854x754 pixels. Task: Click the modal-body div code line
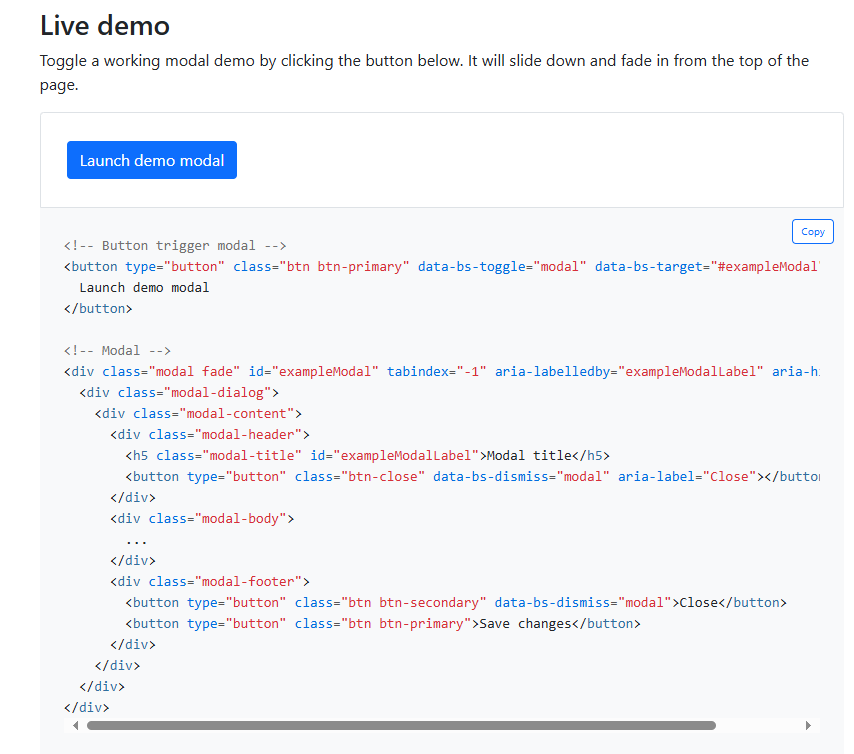coord(202,519)
